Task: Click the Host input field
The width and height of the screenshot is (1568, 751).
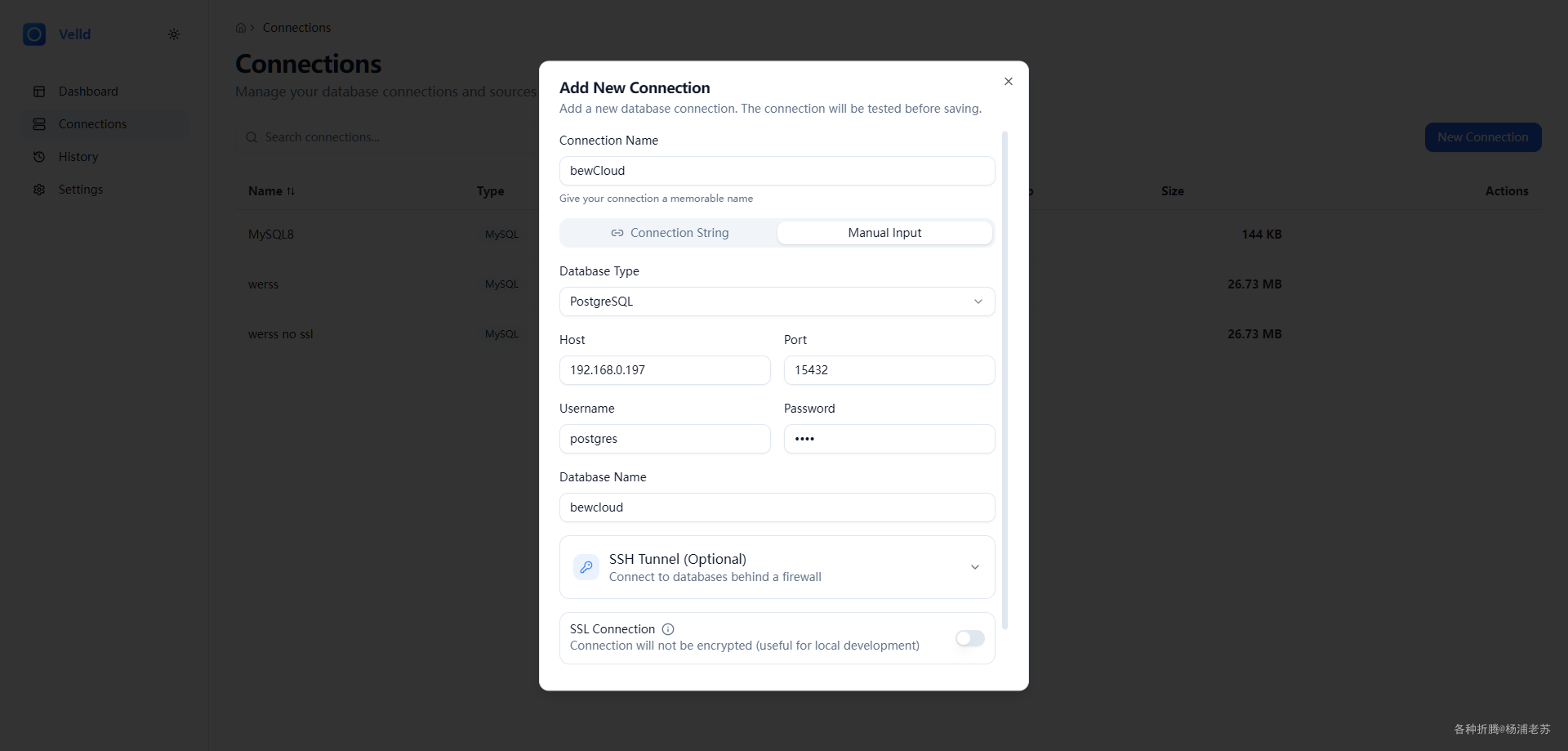Action: [x=665, y=370]
